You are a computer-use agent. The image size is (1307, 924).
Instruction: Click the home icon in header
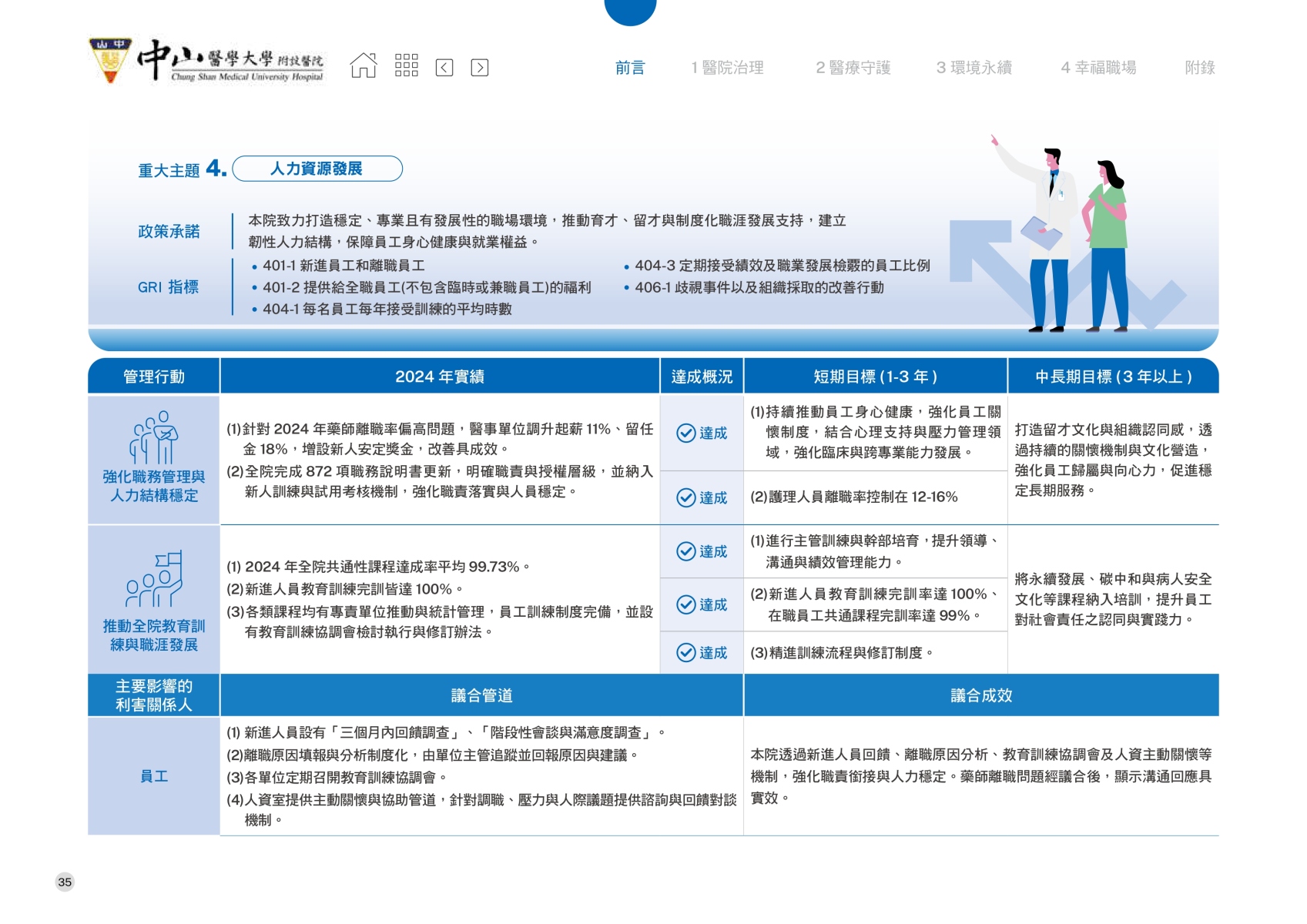pos(364,66)
